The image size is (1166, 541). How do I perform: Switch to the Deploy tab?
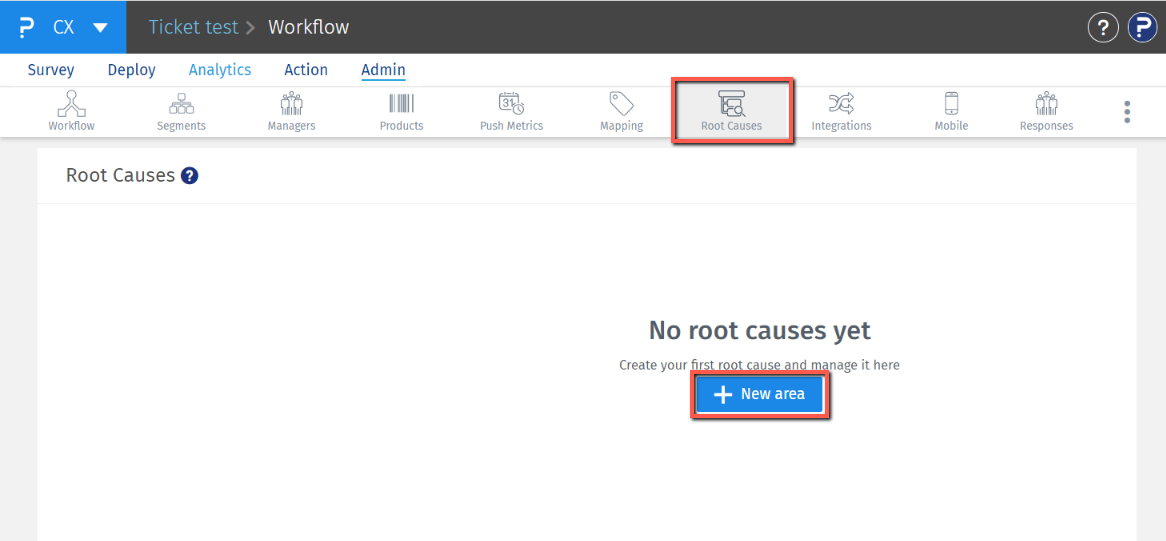[x=132, y=70]
